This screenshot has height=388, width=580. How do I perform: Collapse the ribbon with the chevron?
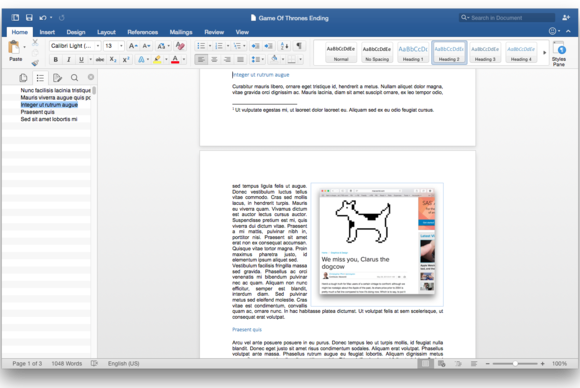pyautogui.click(x=569, y=31)
